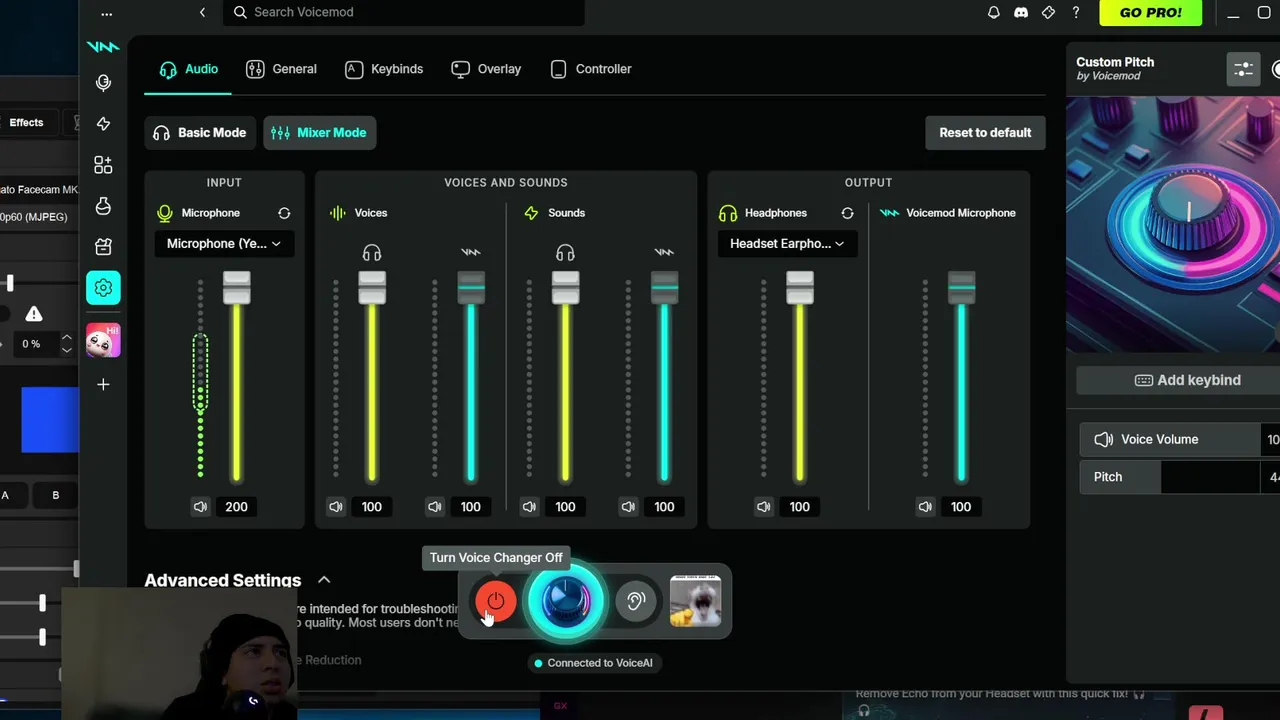
Task: Turn Voice Changer off with red power button
Action: [496, 601]
